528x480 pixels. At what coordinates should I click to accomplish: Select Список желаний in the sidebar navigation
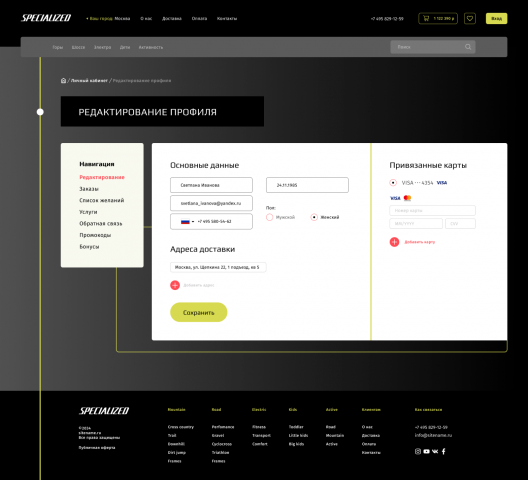click(102, 200)
